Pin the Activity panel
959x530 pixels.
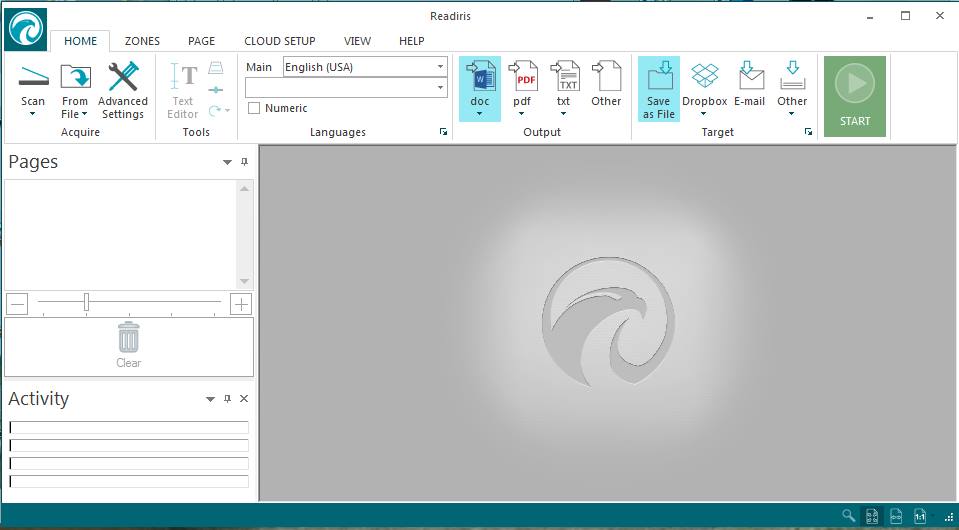tap(228, 399)
